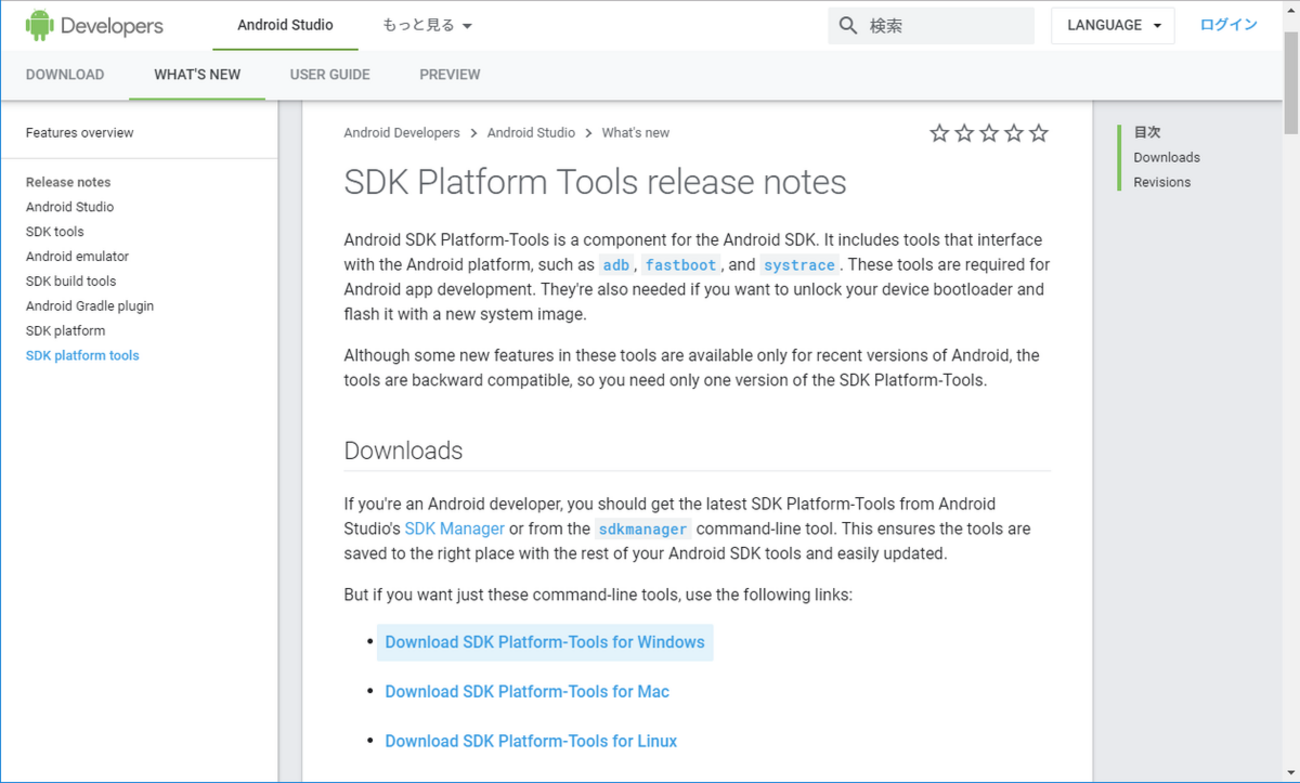Open the USER GUIDE tab
Screen dimensions: 1300x783
coord(330,75)
